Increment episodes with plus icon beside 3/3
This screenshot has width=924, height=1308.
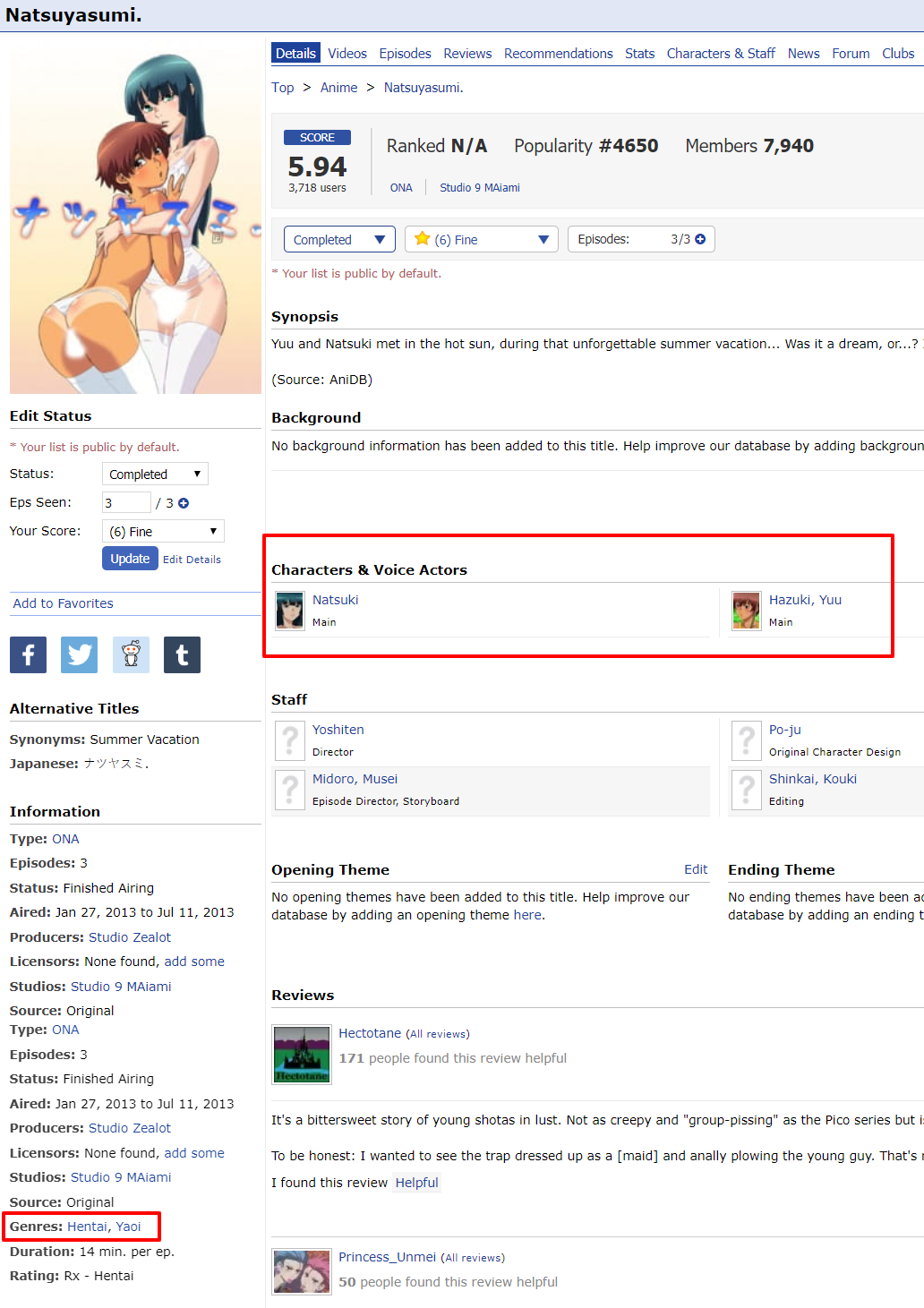[x=700, y=239]
